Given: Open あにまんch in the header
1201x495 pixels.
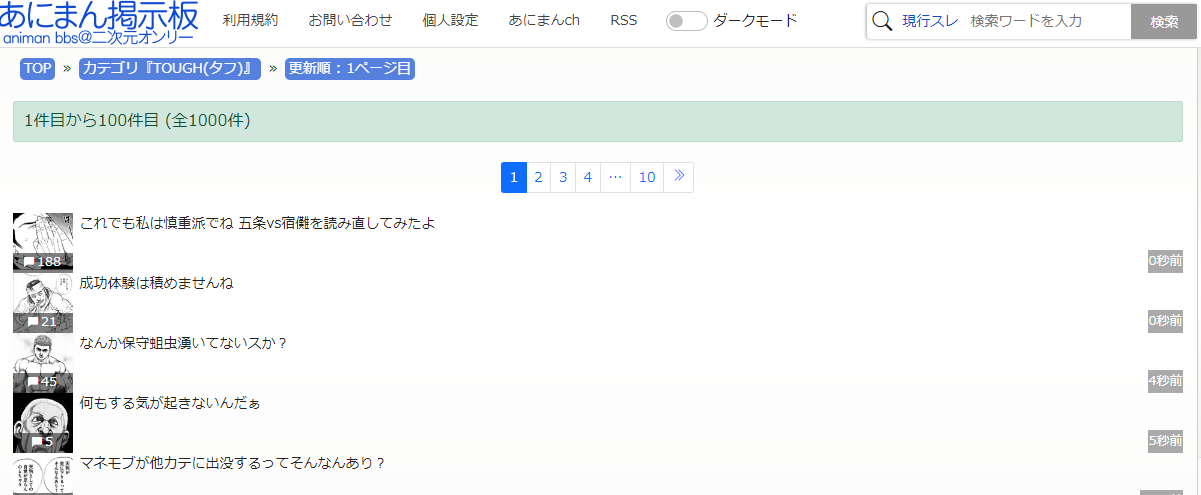Looking at the screenshot, I should pos(544,21).
